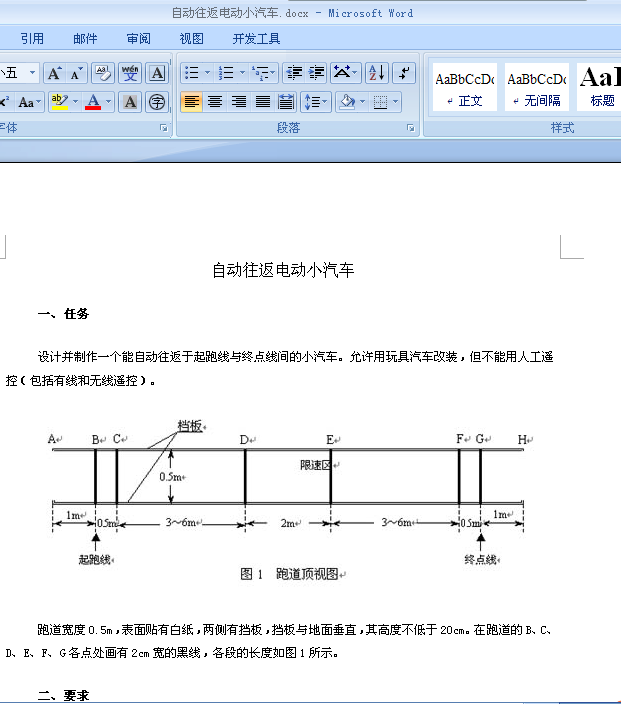Apply paragraph shading paint bucket

click(x=347, y=102)
